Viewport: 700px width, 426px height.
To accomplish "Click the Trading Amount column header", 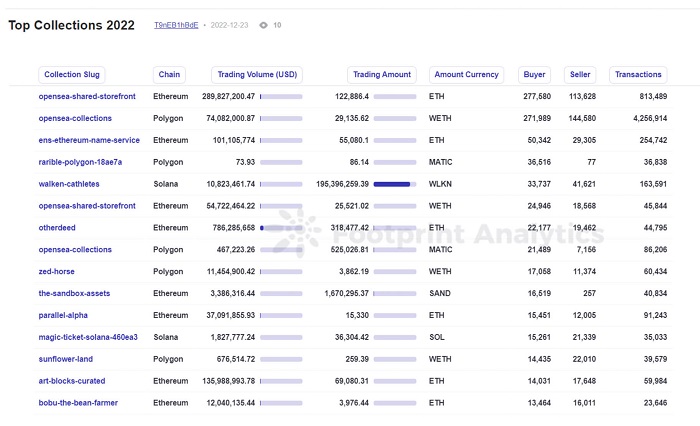I will (383, 75).
